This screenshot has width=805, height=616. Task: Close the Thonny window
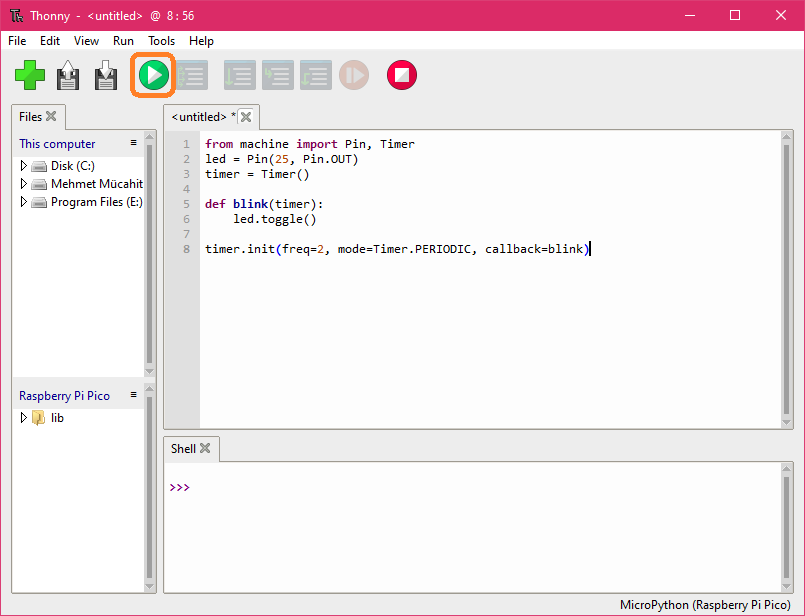(780, 15)
